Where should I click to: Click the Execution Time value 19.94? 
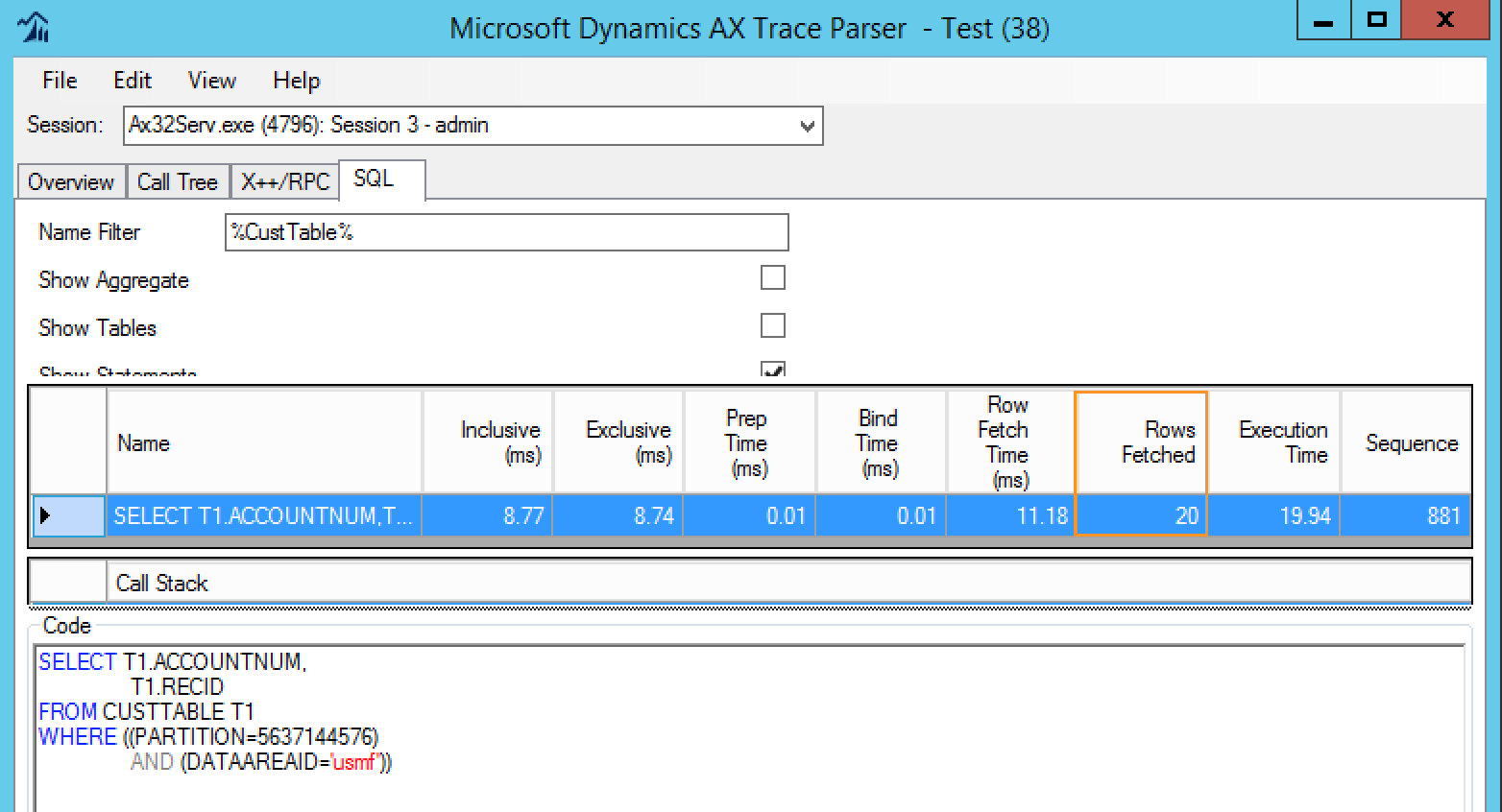[x=1273, y=515]
